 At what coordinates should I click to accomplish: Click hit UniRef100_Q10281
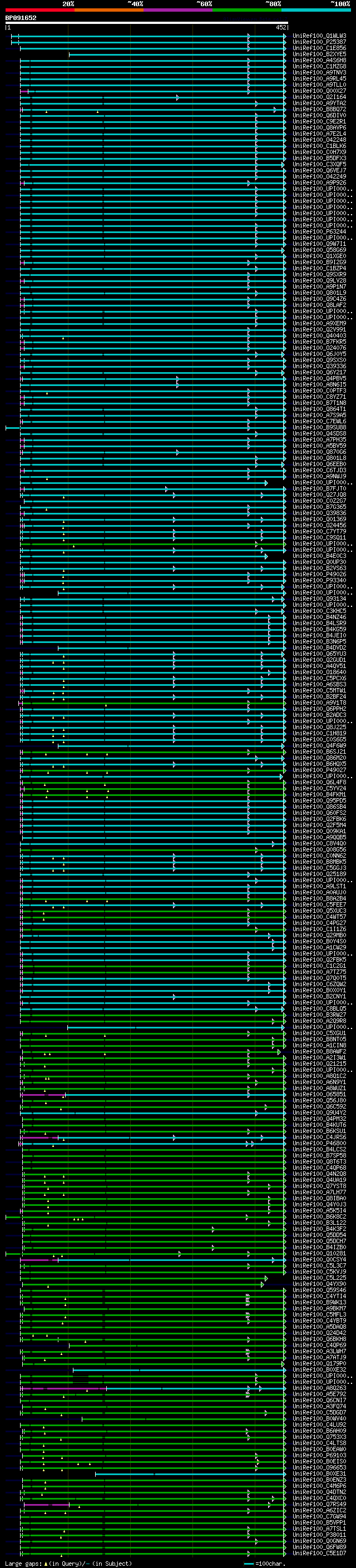point(319,1253)
